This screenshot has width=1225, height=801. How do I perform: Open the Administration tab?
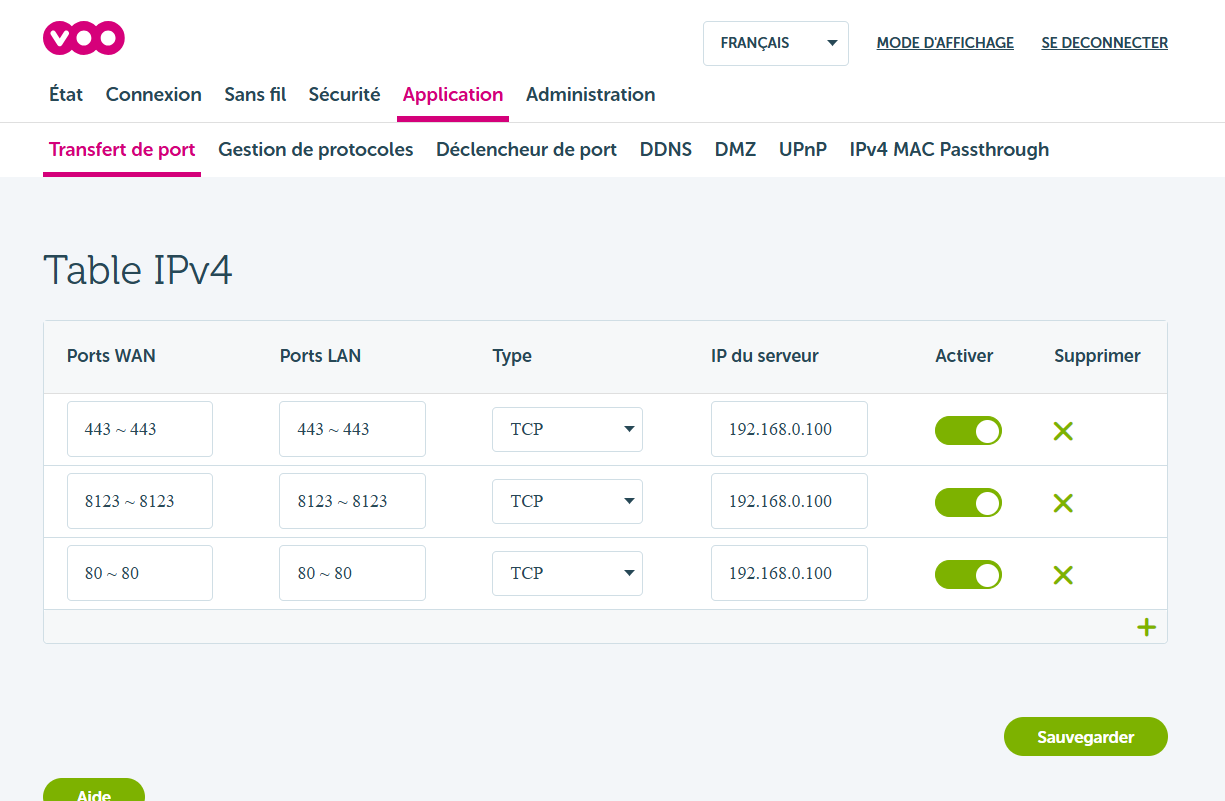coord(591,95)
